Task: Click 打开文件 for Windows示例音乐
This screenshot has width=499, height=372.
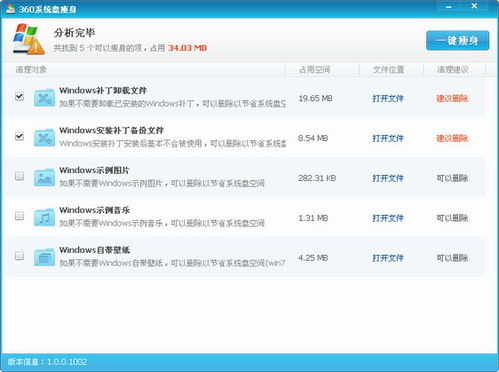Action: coord(388,218)
